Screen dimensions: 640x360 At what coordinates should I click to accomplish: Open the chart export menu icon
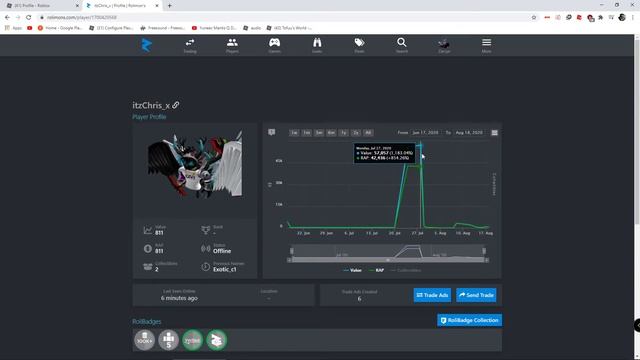click(x=494, y=133)
